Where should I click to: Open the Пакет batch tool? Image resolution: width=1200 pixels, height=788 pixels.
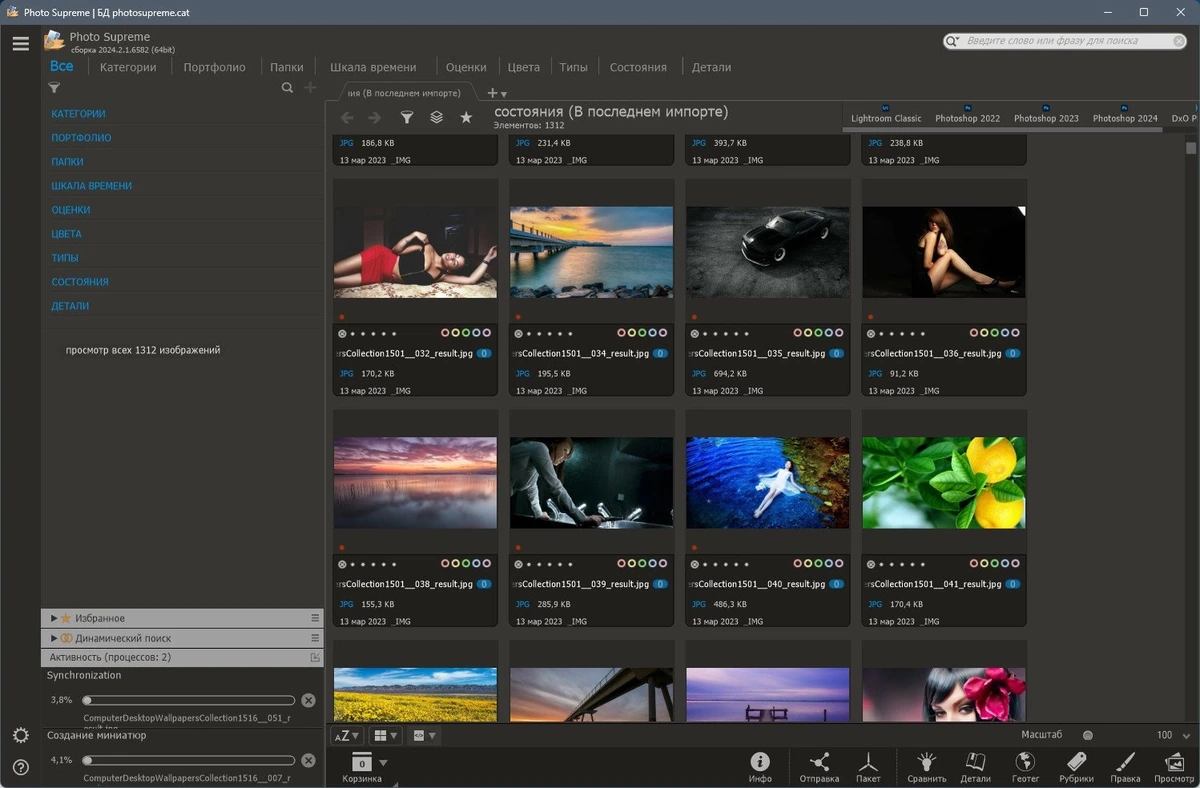[x=868, y=767]
